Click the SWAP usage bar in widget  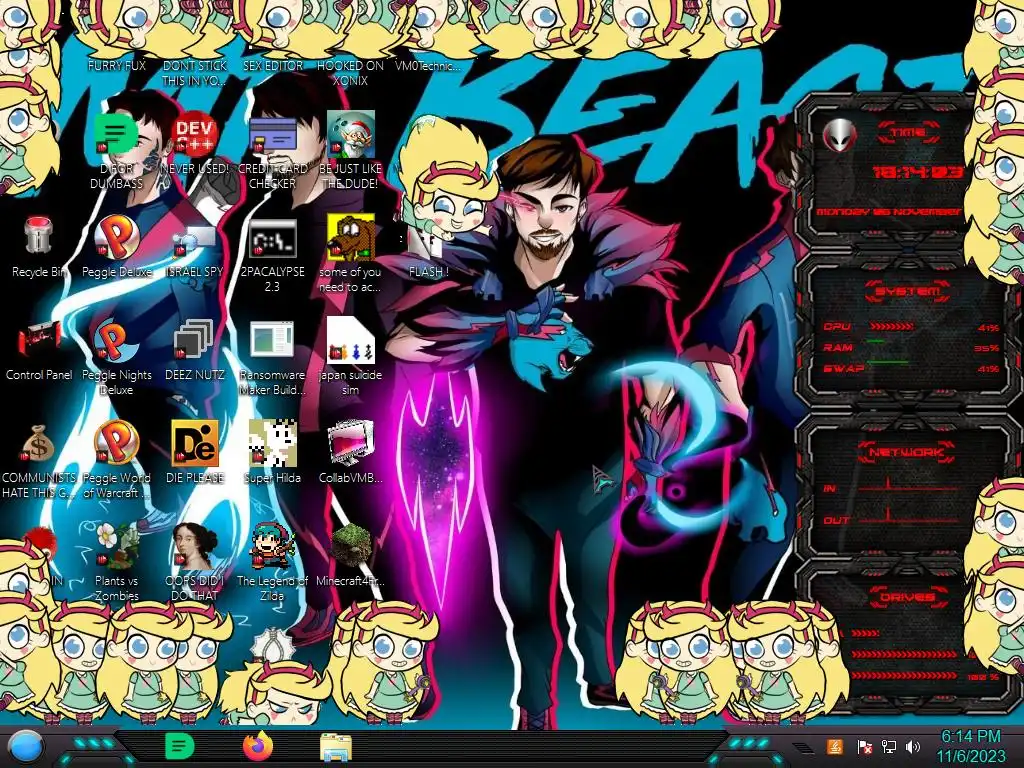[x=887, y=361]
